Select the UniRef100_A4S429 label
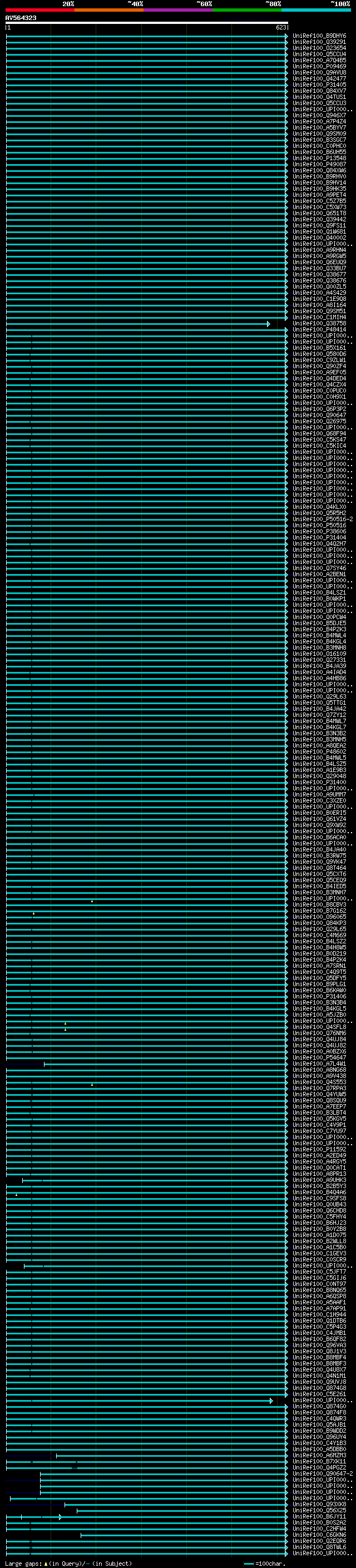The width and height of the screenshot is (356, 1568). click(x=319, y=293)
